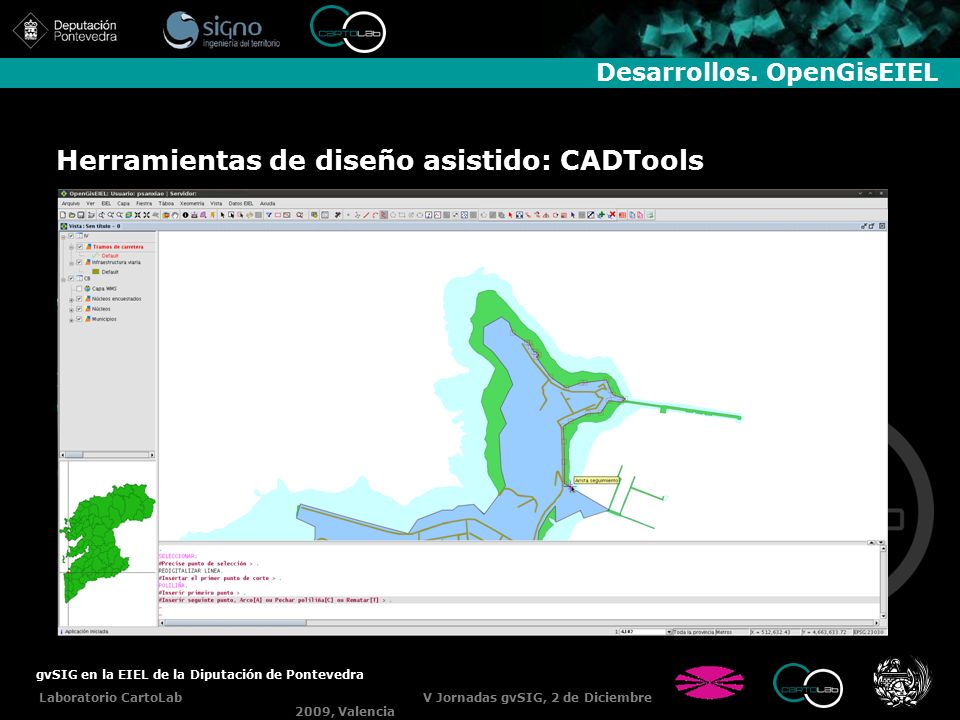Click the green plus add icon
Image resolution: width=960 pixels, height=720 pixels.
tap(601, 215)
